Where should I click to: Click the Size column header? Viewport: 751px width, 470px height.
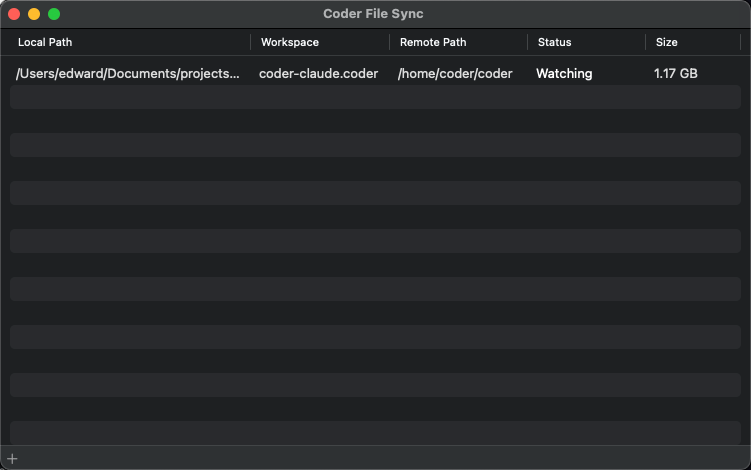click(666, 42)
